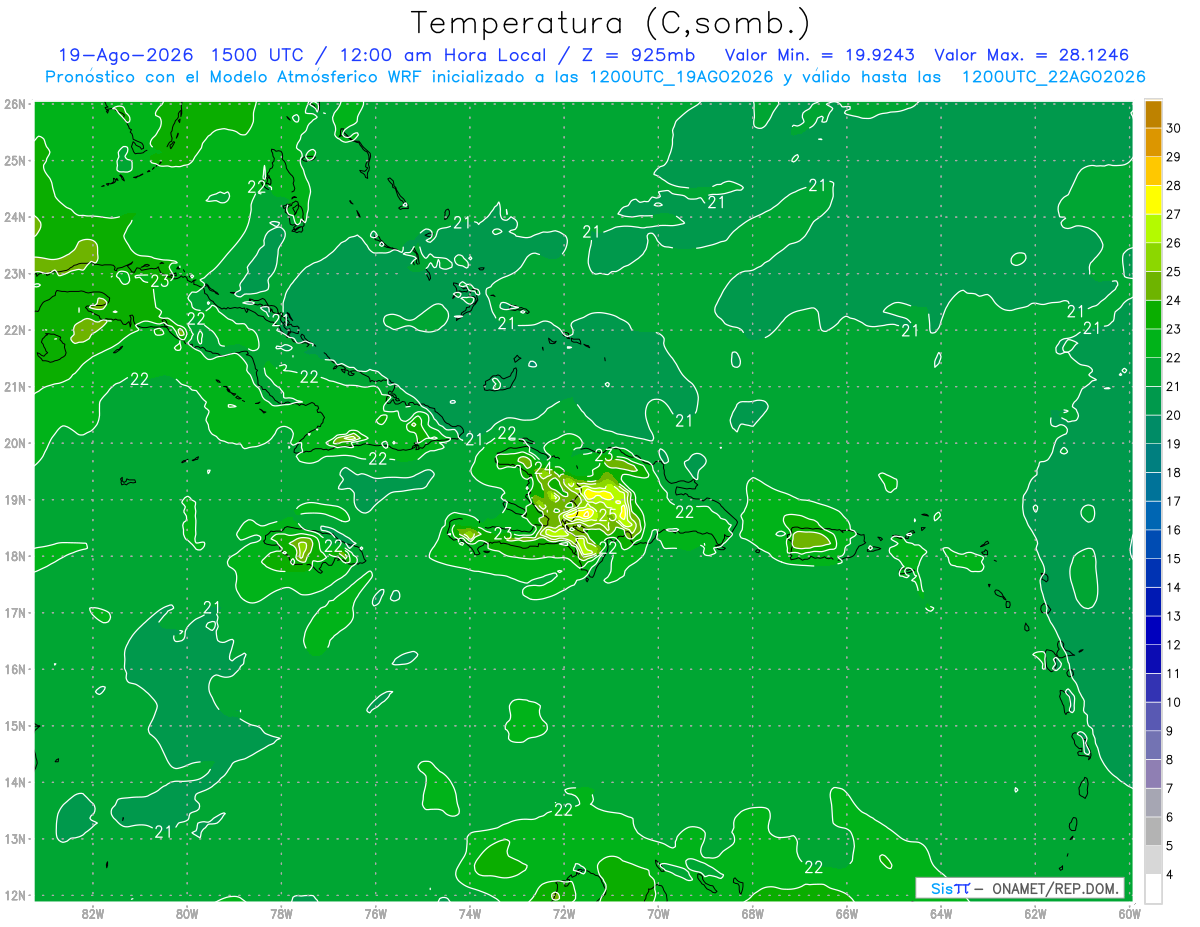Click the longitude axis label "80W"
The height and width of the screenshot is (927, 1200).
click(x=187, y=914)
